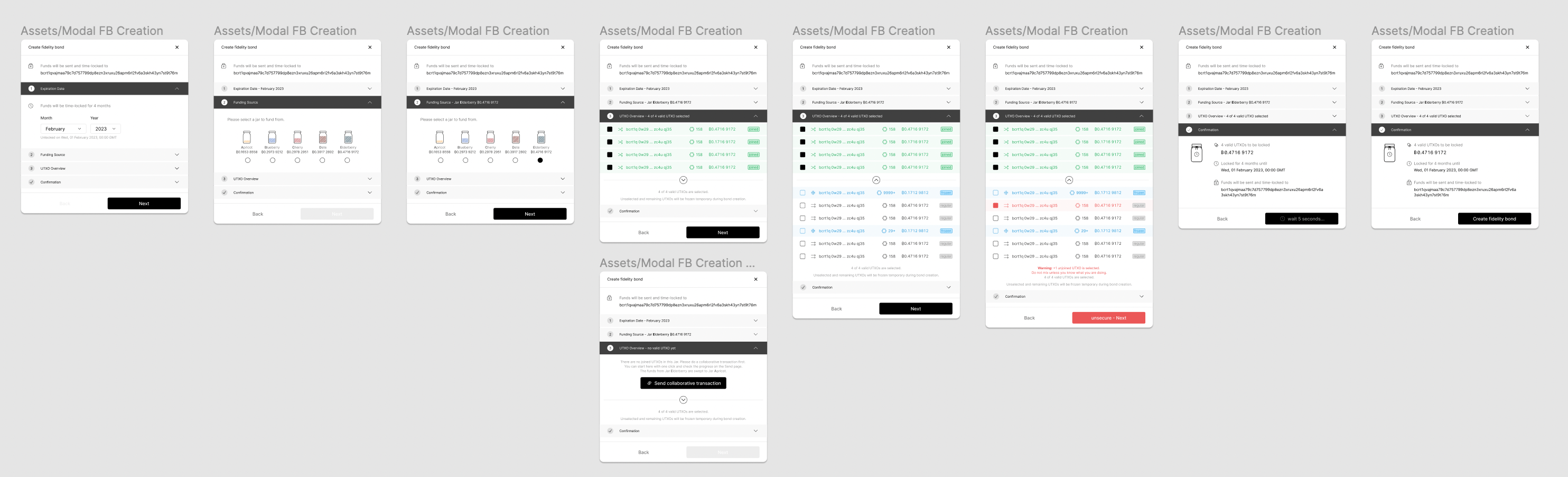
Task: Check the frozen 29+ row checkbox in the unsecure modal
Action: tap(995, 231)
